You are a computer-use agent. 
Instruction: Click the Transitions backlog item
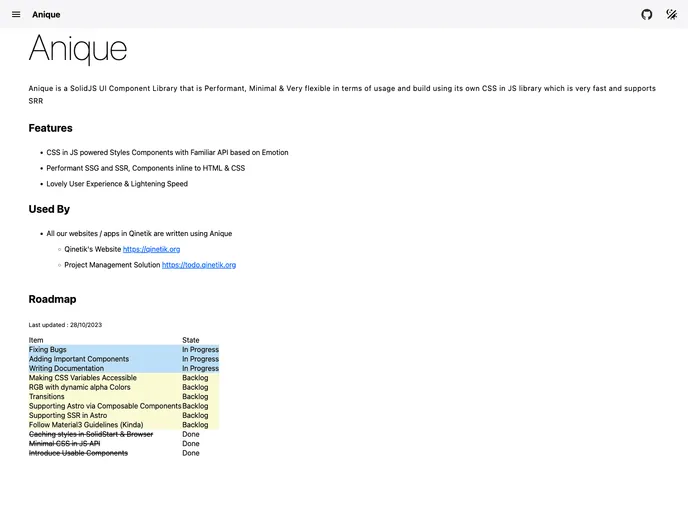click(47, 397)
